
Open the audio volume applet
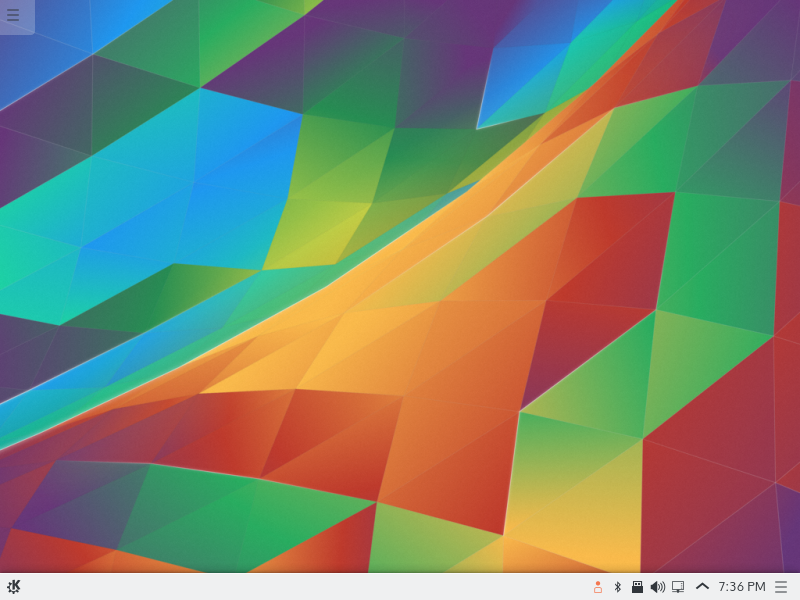pos(657,587)
